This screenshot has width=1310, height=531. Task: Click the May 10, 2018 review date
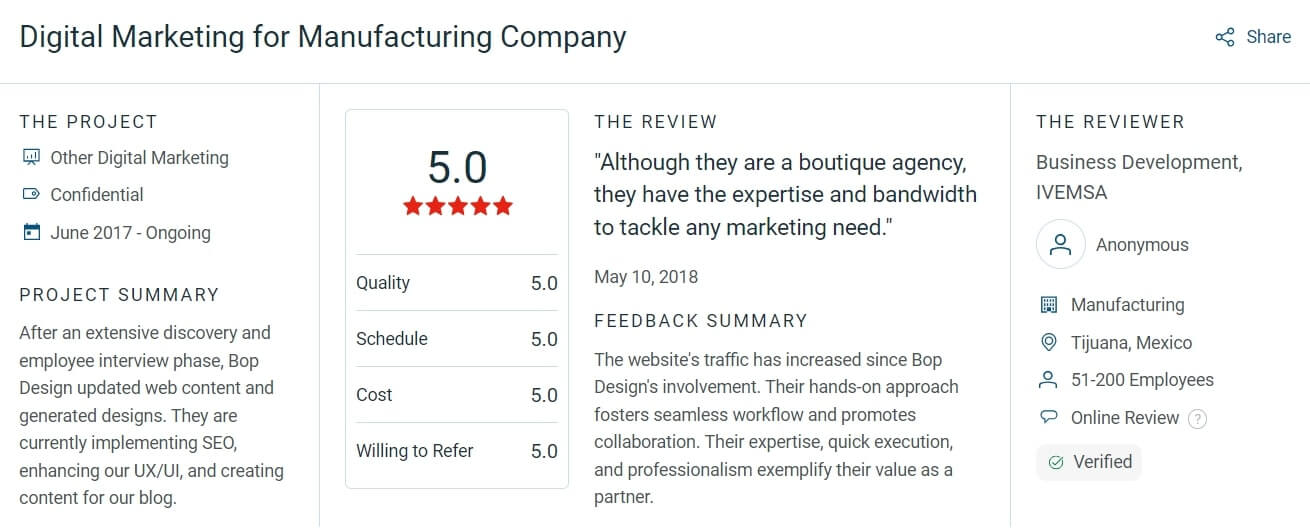(646, 277)
